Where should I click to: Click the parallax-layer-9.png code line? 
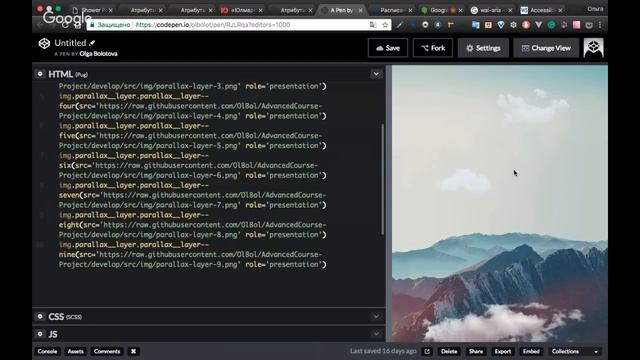pos(192,264)
